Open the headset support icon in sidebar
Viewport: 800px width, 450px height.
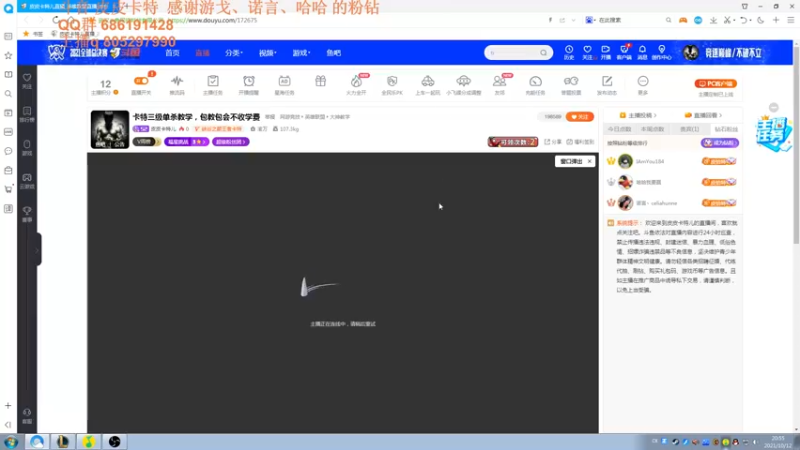[x=27, y=415]
